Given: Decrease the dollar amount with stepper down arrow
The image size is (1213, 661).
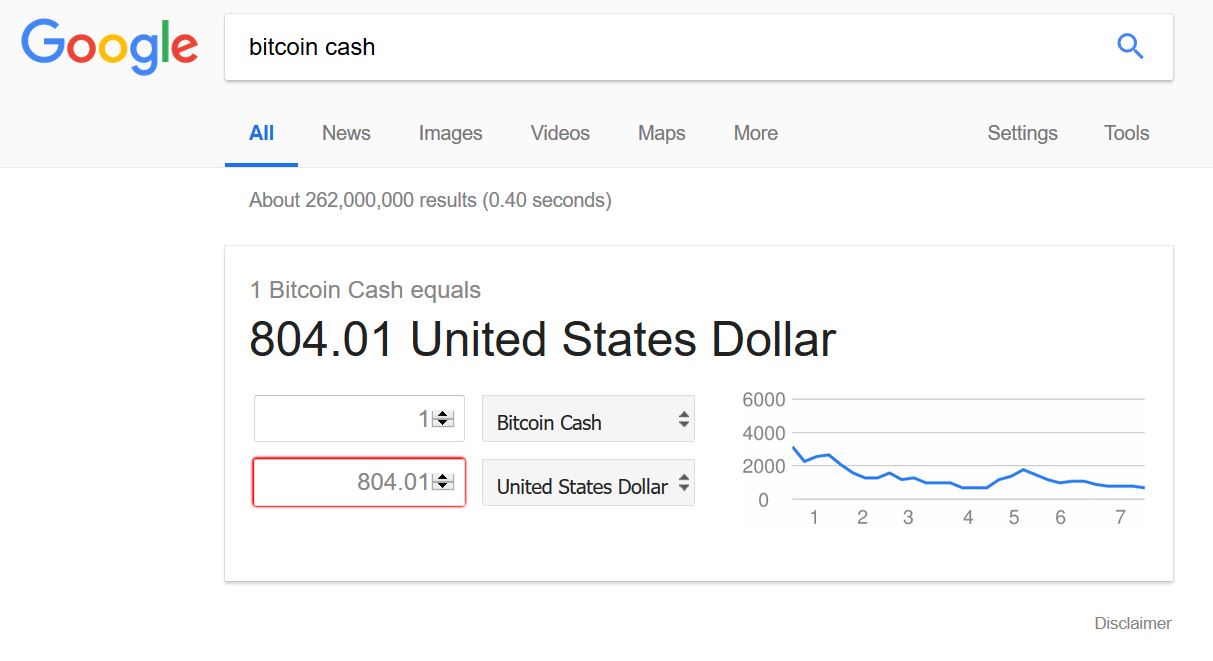Looking at the screenshot, I should tap(443, 487).
